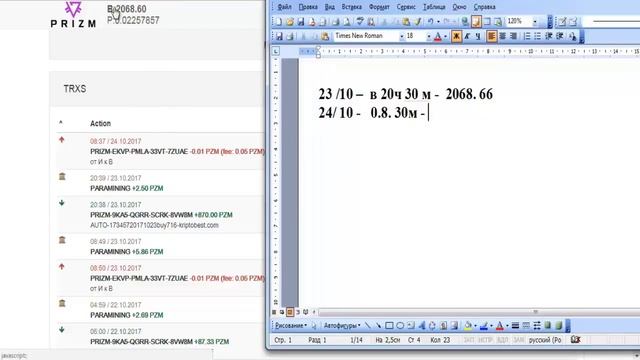640x360 pixels.
Task: Open the Таблица menu
Action: 434,7
